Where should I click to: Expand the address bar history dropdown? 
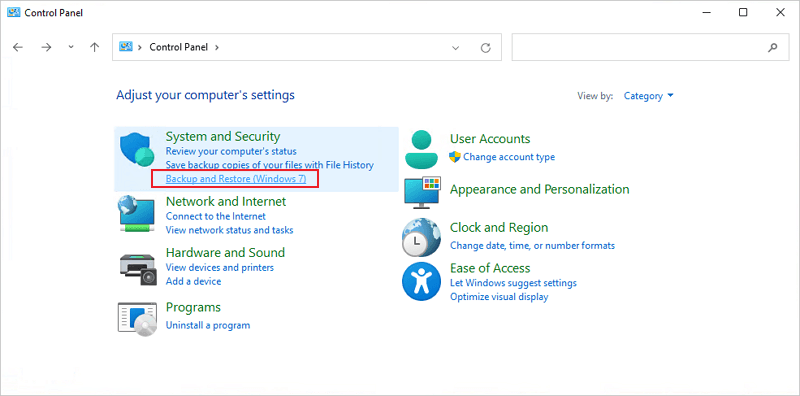456,47
